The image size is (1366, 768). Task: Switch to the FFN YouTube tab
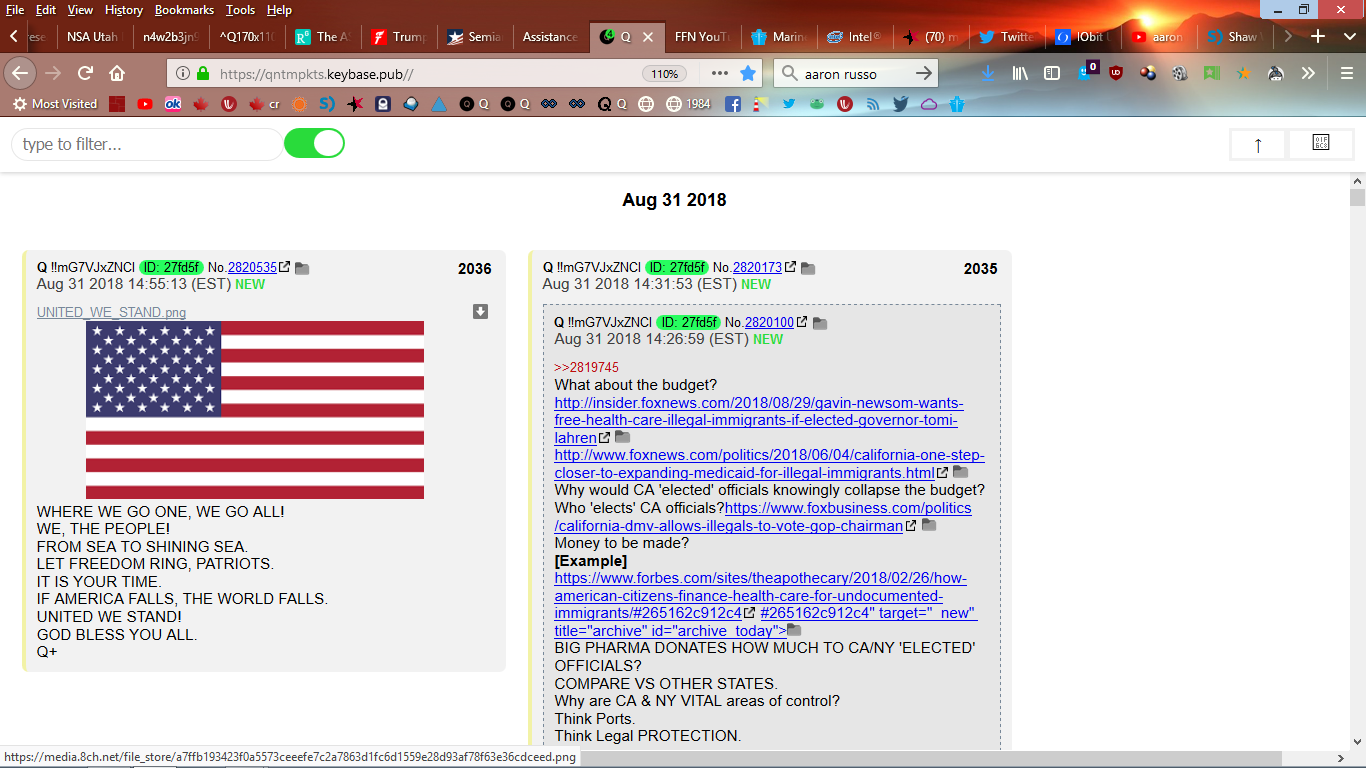[x=698, y=37]
